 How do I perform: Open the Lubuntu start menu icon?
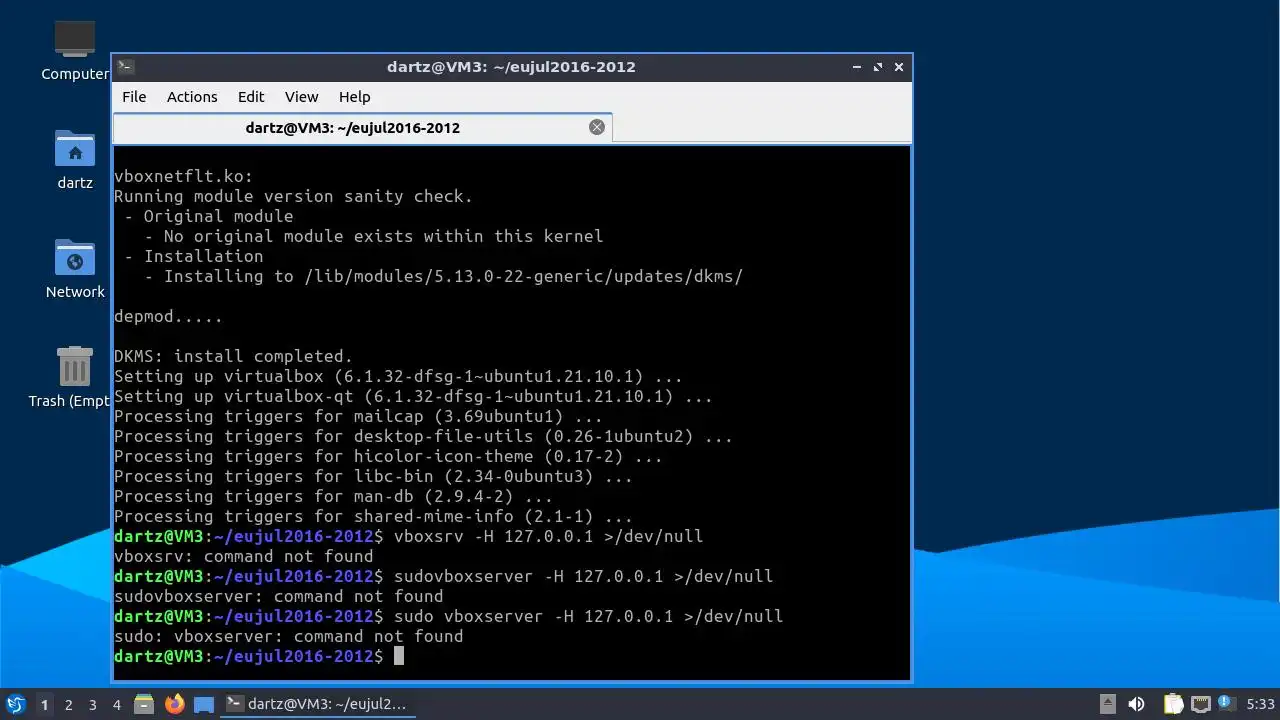click(x=15, y=704)
